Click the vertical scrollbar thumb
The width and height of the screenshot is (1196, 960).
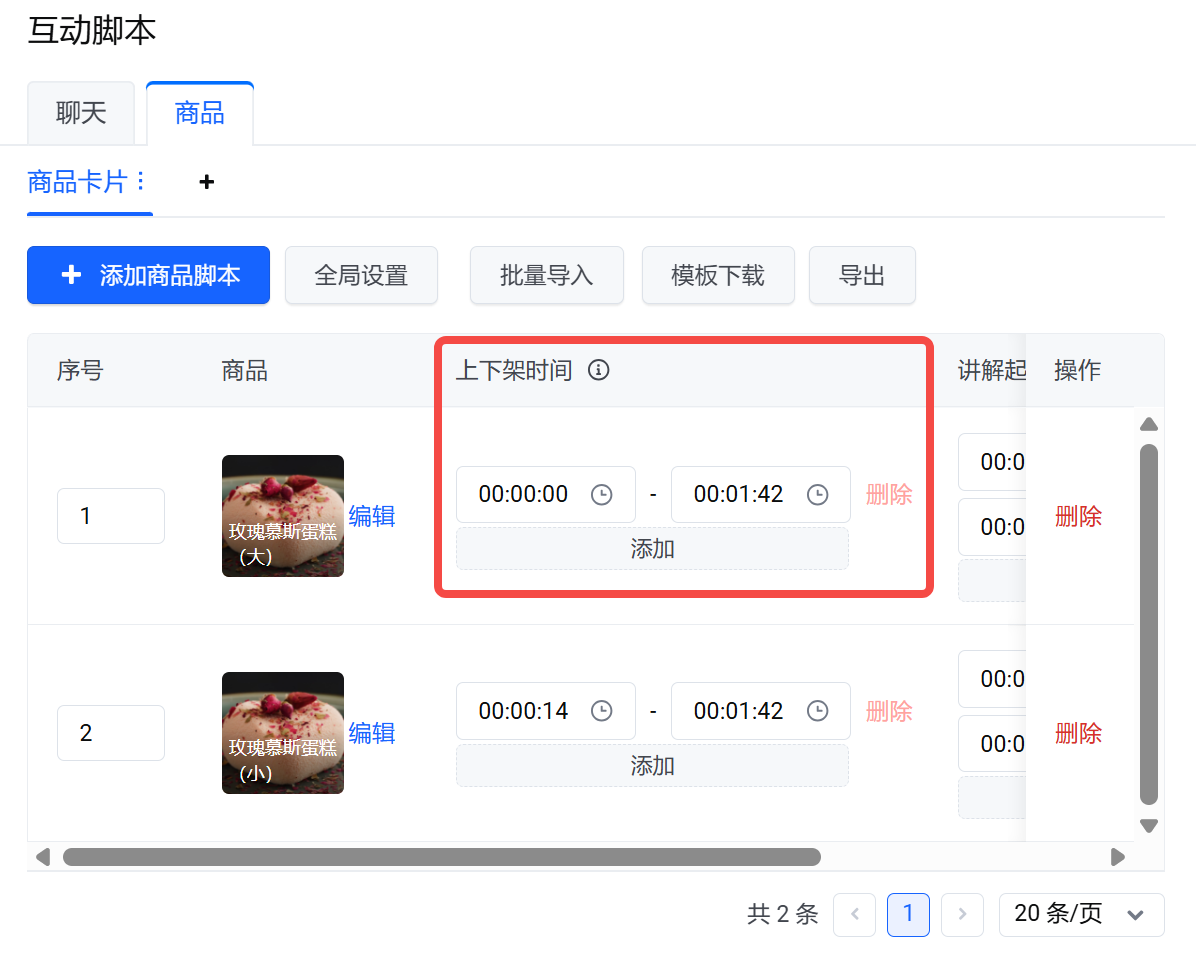click(1149, 624)
